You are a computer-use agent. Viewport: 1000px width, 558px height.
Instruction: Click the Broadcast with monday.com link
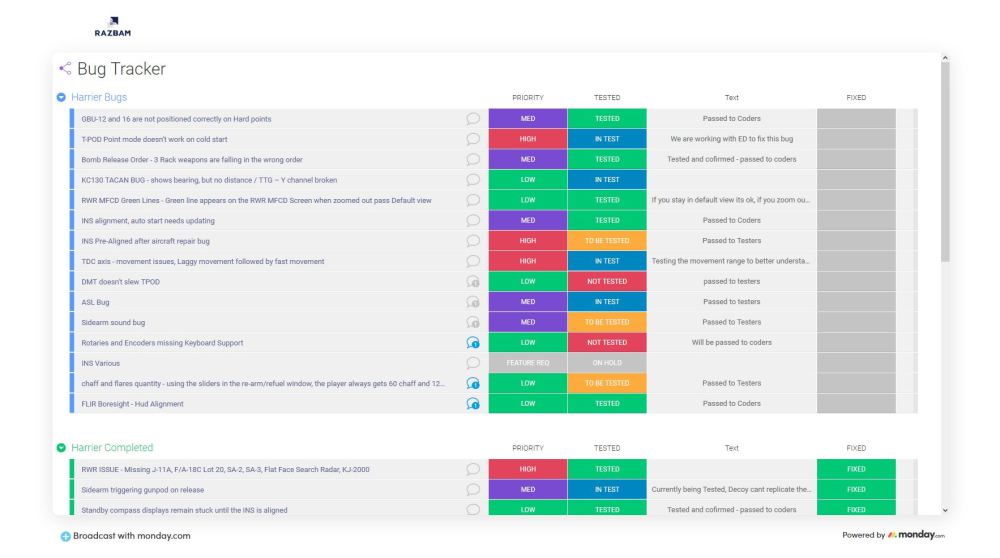[x=125, y=535]
